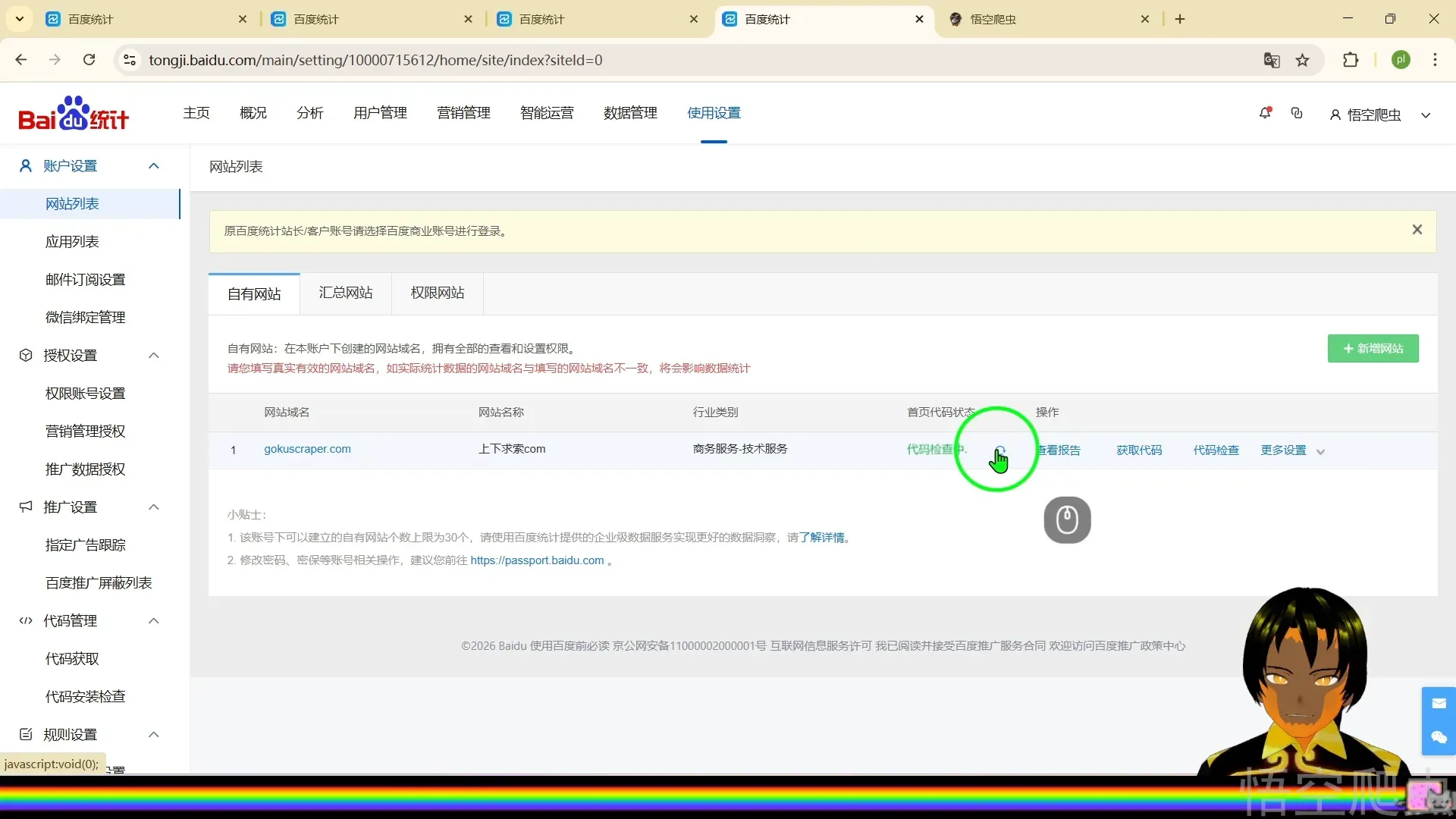Click 获取代码 in the site row
1456x819 pixels.
pos(1139,450)
